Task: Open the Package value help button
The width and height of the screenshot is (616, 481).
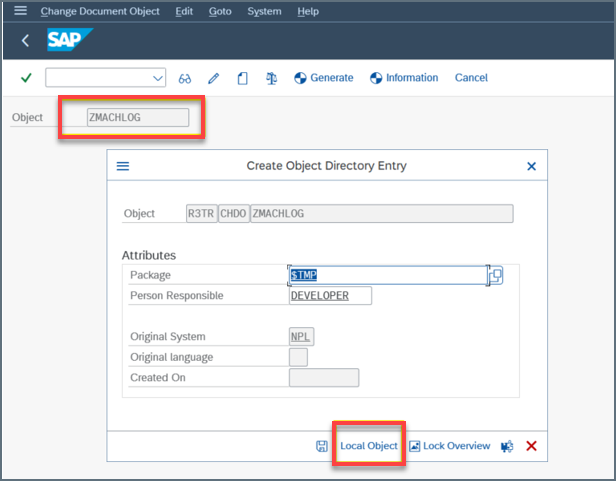Action: (x=495, y=275)
